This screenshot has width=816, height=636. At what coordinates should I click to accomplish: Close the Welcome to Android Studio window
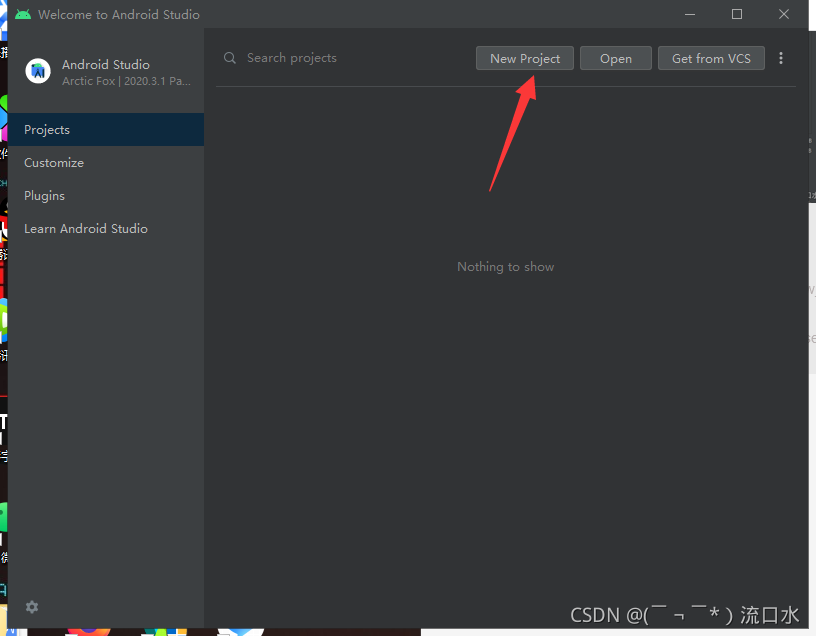point(784,15)
